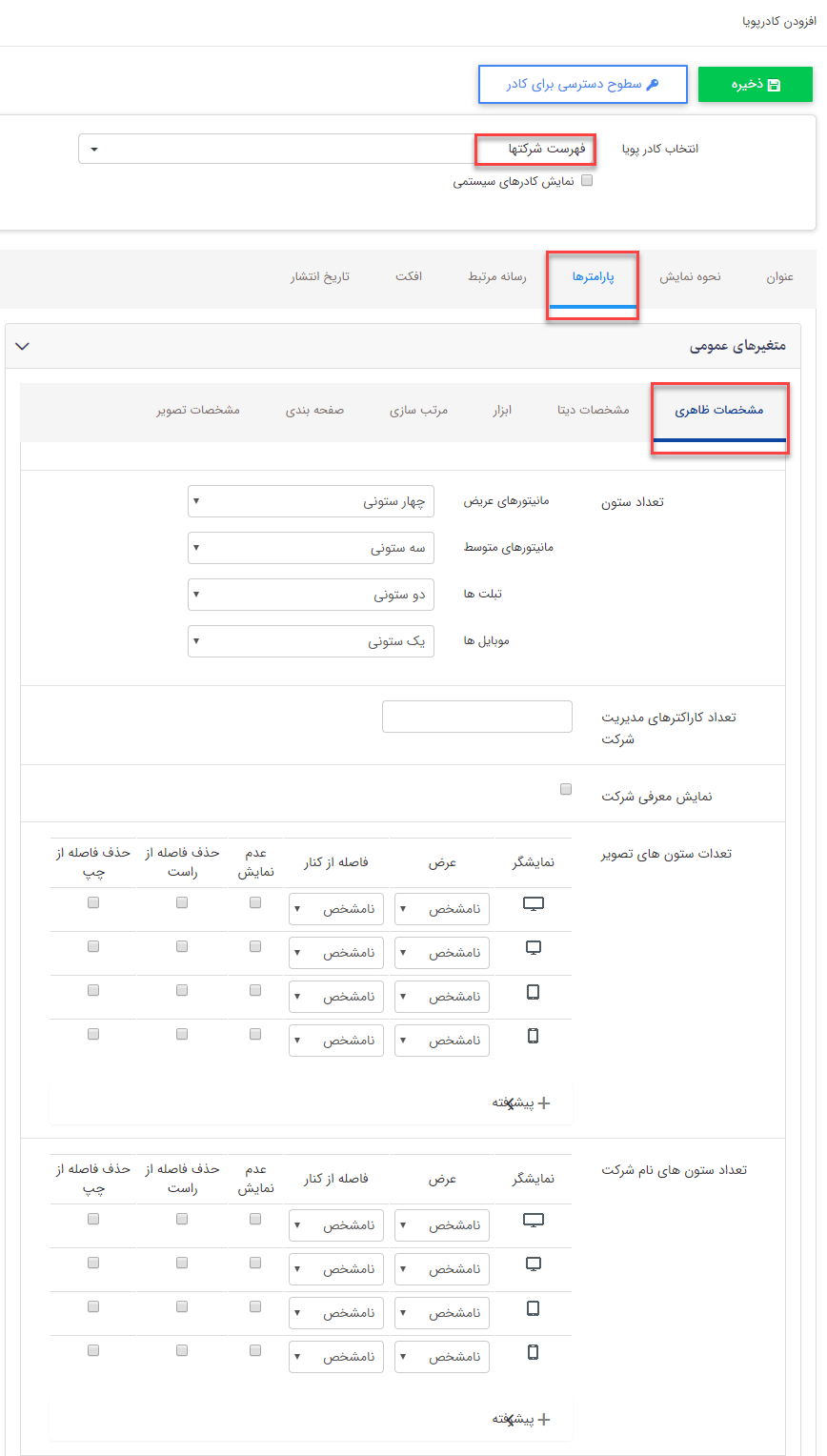
Task: Click the سطوح دسترسی برای کادر button
Action: tap(582, 84)
